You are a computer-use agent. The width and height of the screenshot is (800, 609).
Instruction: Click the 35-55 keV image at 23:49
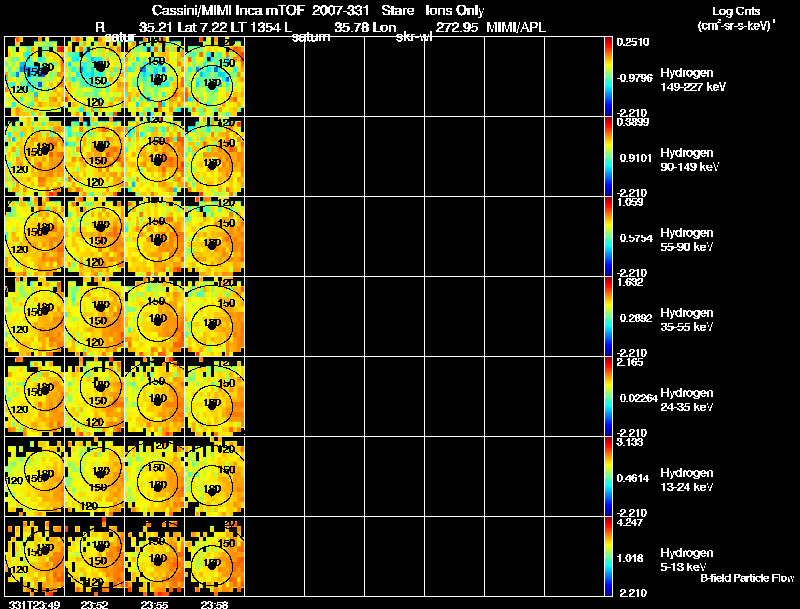click(x=35, y=317)
